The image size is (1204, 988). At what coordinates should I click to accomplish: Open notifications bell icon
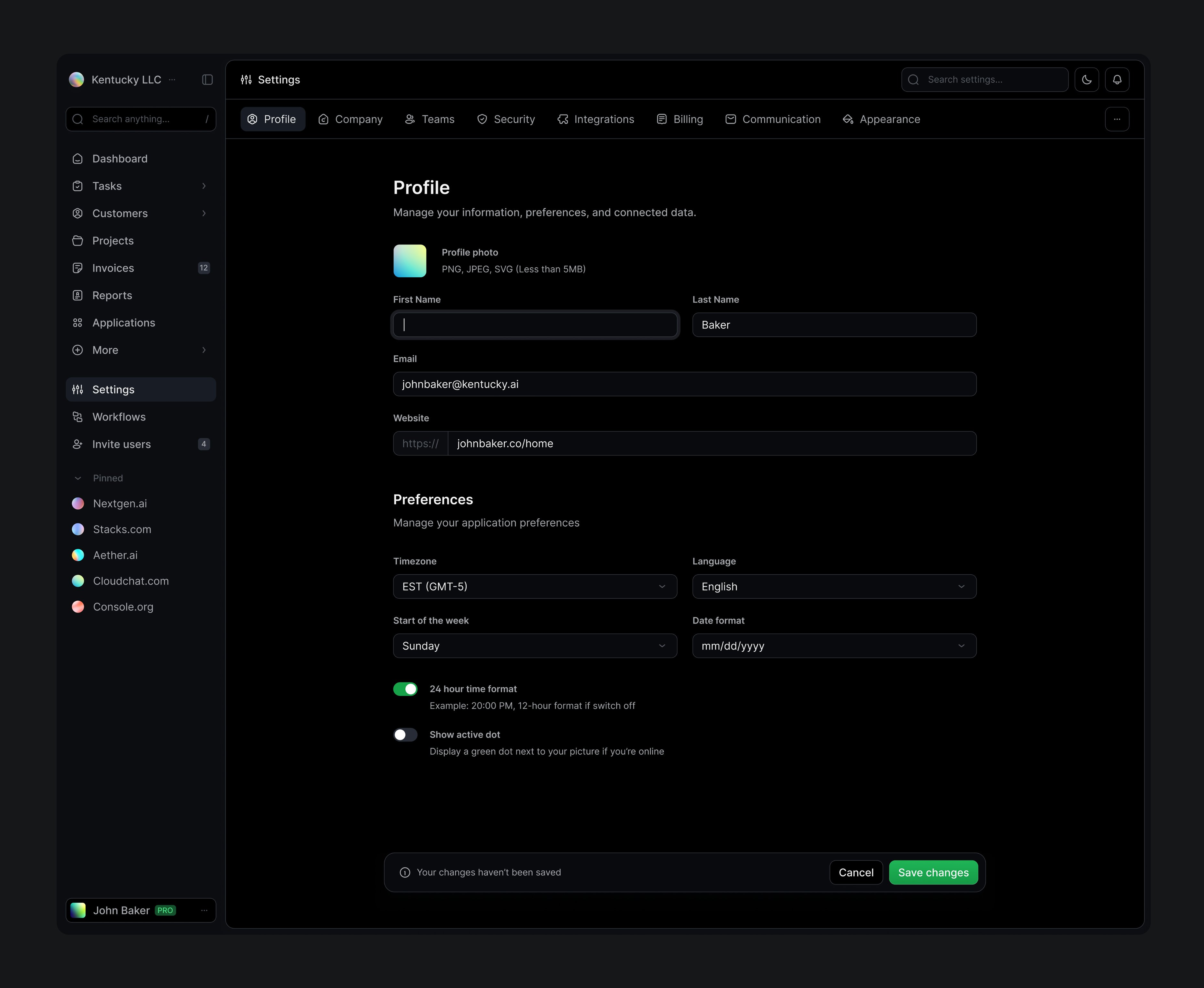1117,80
